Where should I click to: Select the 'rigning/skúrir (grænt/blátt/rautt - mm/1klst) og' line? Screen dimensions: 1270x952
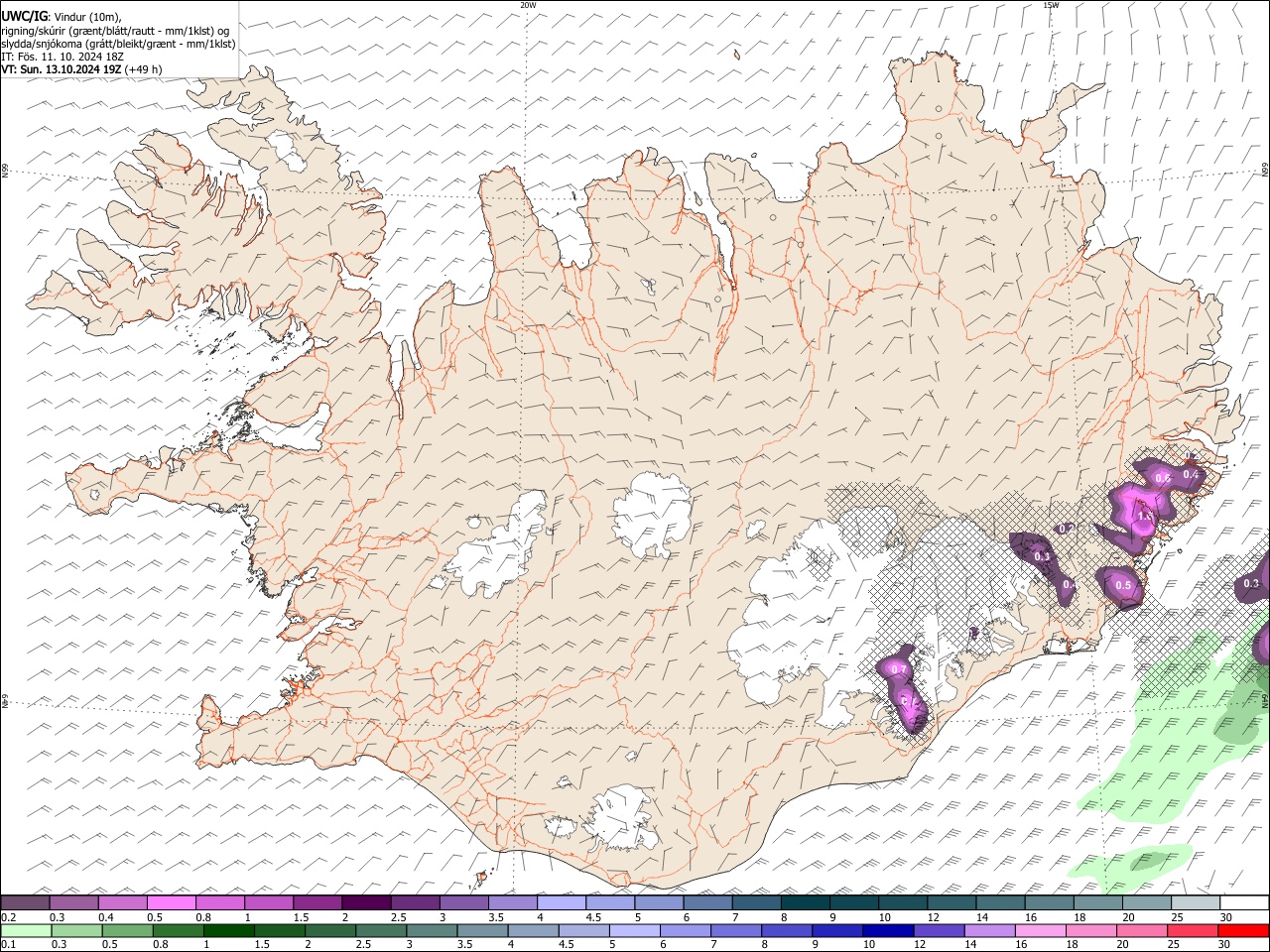point(116,31)
